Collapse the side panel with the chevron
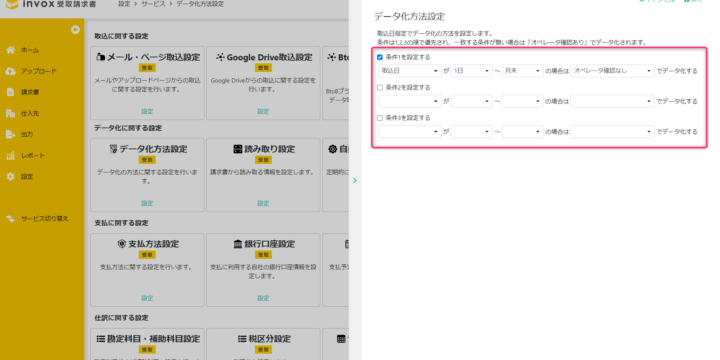Screen dimensions: 720x360 (x=355, y=180)
